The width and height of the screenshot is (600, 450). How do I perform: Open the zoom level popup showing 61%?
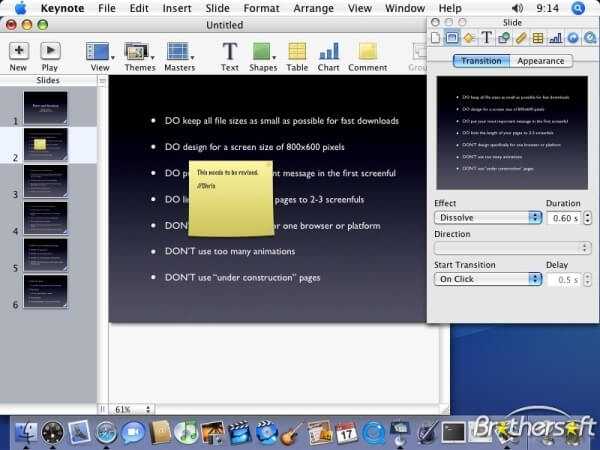tap(132, 409)
